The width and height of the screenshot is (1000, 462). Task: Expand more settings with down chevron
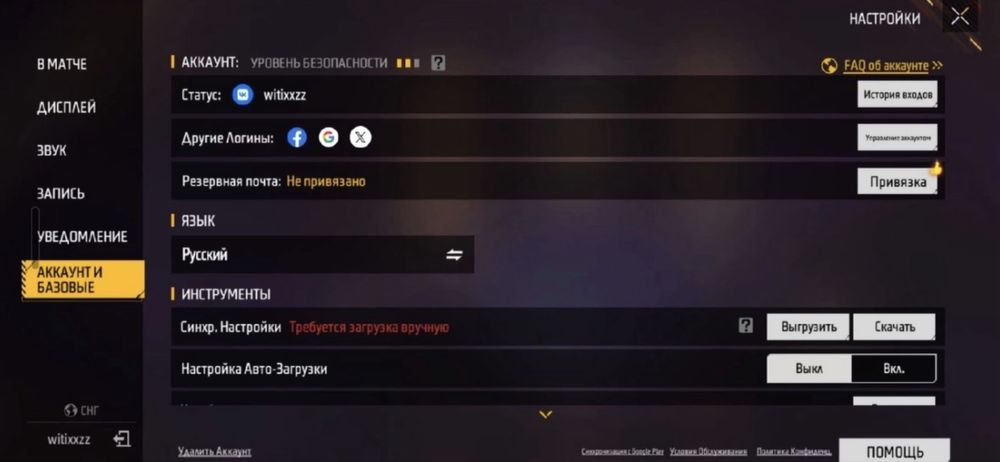coord(545,415)
